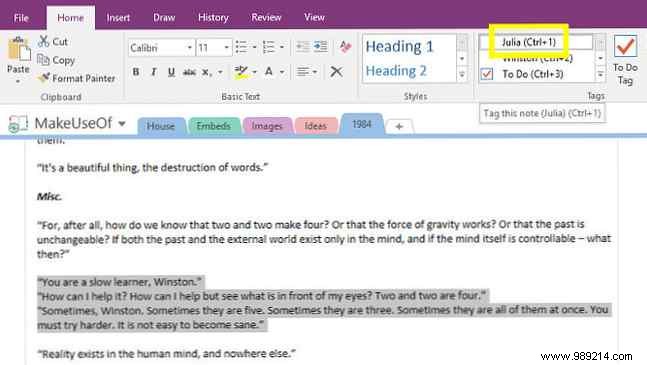
Task: Toggle strikethrough formatting
Action: [x=189, y=73]
